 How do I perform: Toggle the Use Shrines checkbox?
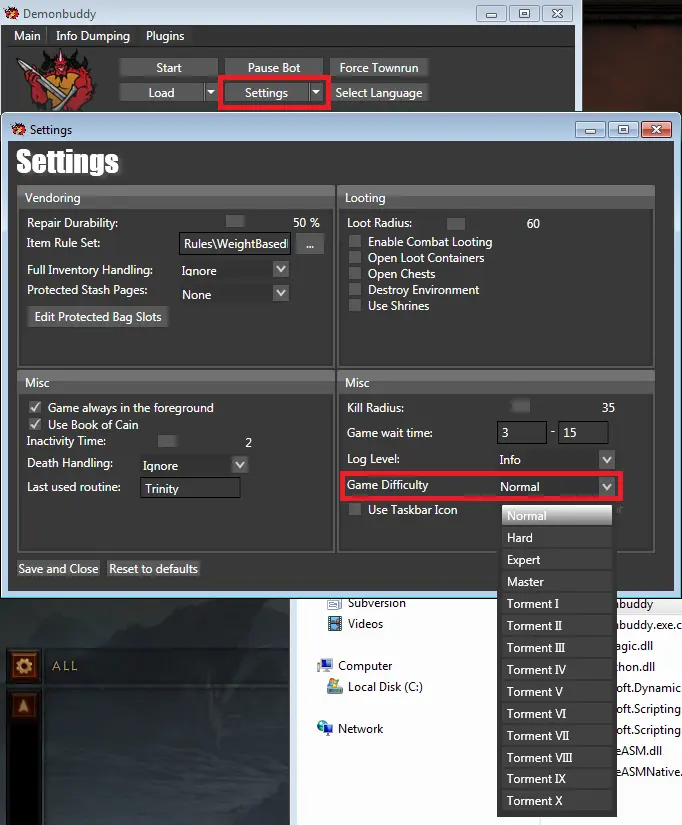click(355, 306)
